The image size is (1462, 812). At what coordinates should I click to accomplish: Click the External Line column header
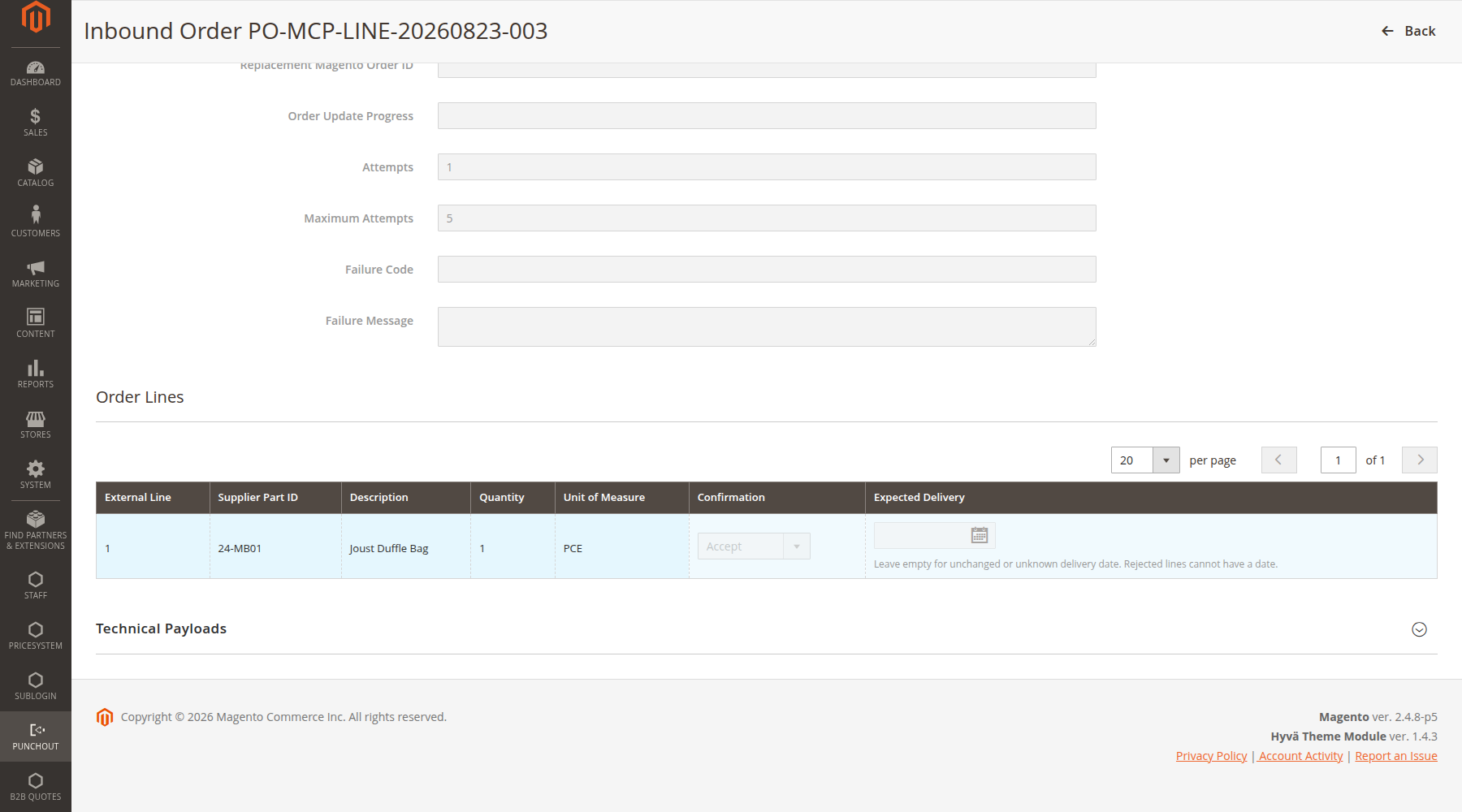click(x=153, y=498)
